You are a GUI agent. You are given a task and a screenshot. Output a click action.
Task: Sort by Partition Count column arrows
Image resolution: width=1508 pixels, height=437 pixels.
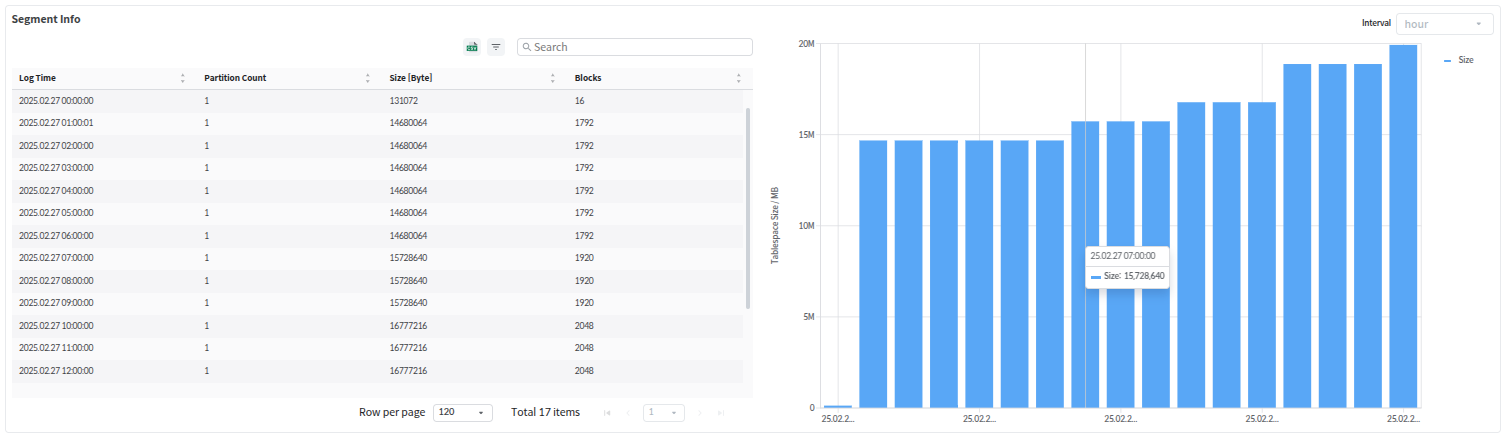point(368,78)
